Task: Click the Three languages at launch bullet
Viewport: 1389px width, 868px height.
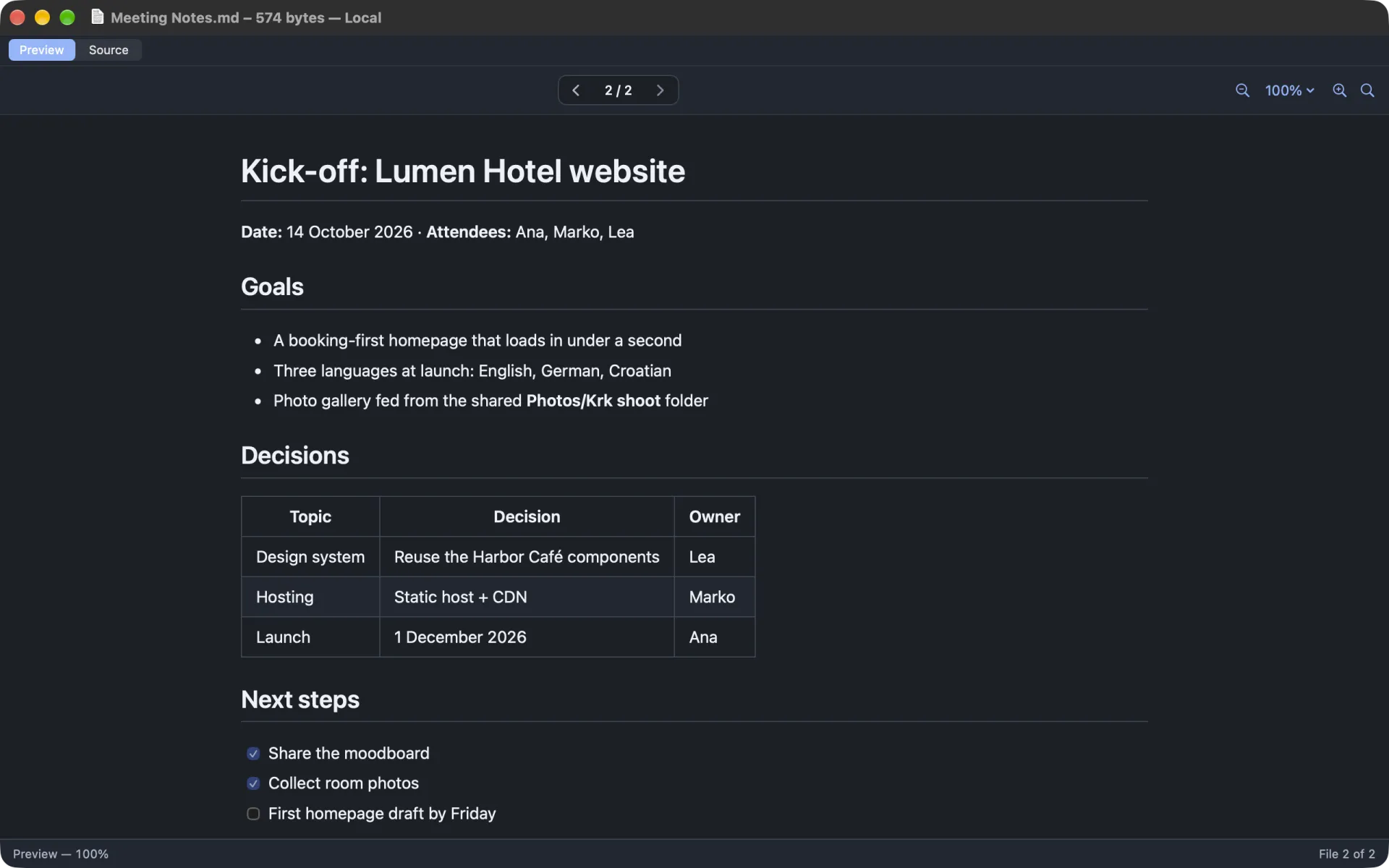Action: (472, 371)
